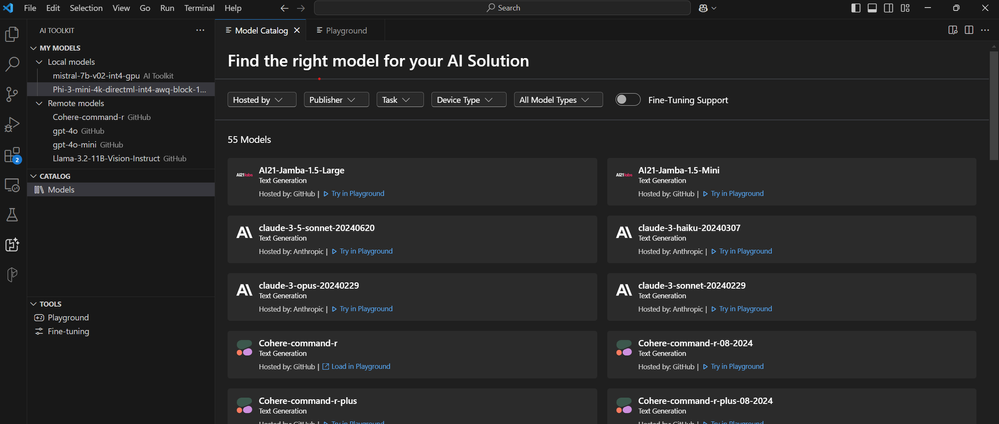The image size is (999, 424).
Task: Switch to the Playground tab
Action: (x=346, y=30)
